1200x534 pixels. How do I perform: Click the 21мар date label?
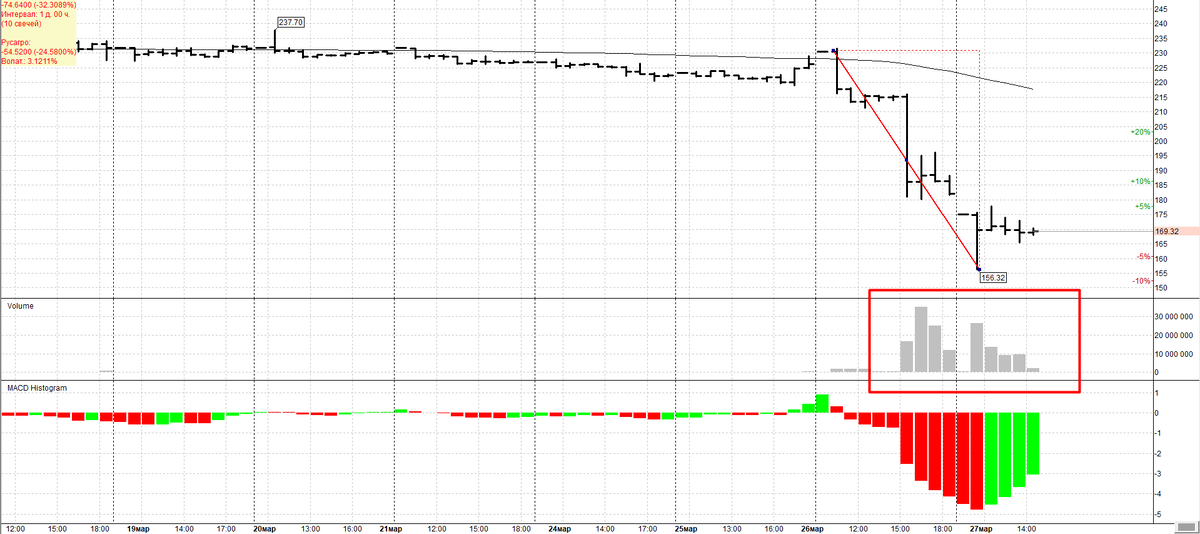click(392, 527)
